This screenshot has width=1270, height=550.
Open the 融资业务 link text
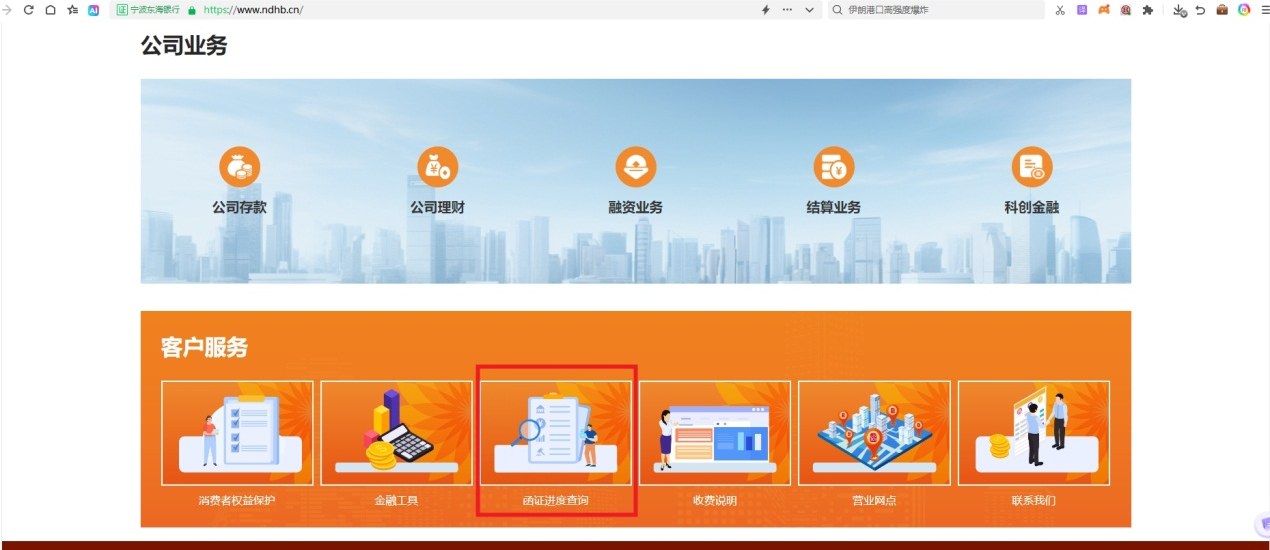(635, 208)
